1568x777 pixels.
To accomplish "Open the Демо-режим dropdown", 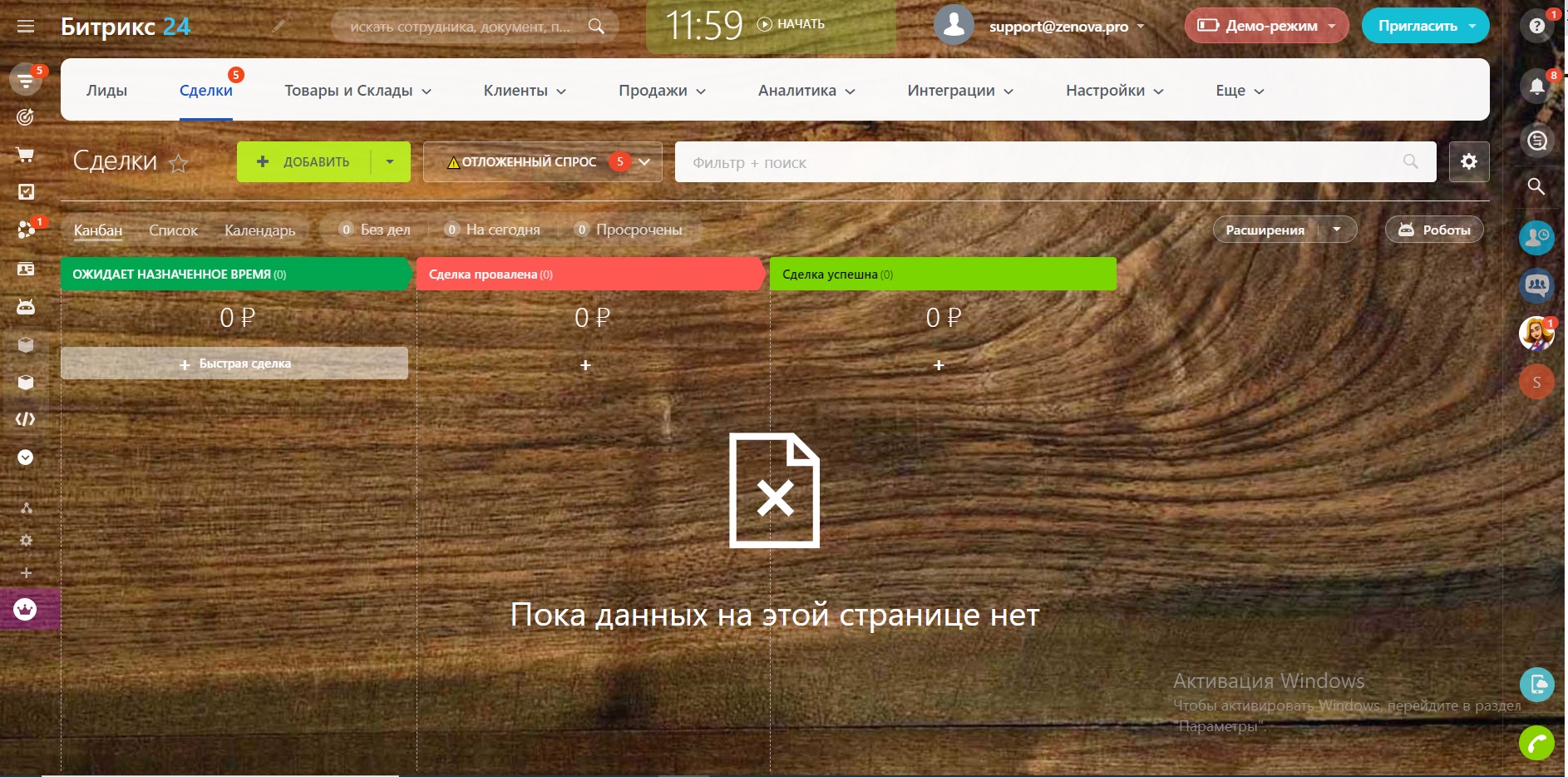I will pyautogui.click(x=1266, y=26).
